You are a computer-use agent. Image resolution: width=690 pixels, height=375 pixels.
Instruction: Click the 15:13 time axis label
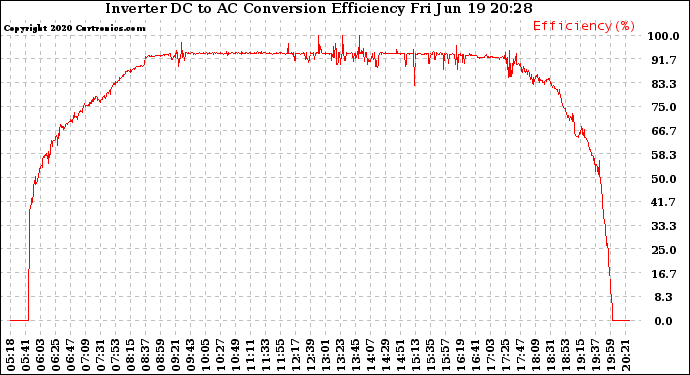point(416,355)
